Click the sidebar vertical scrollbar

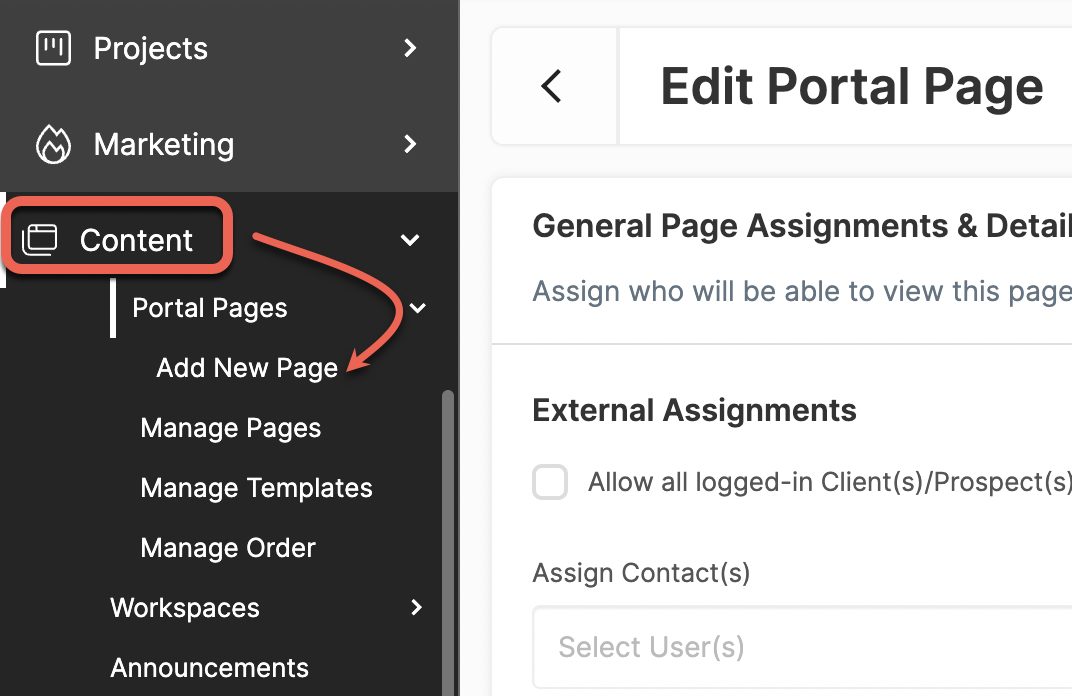pyautogui.click(x=448, y=543)
